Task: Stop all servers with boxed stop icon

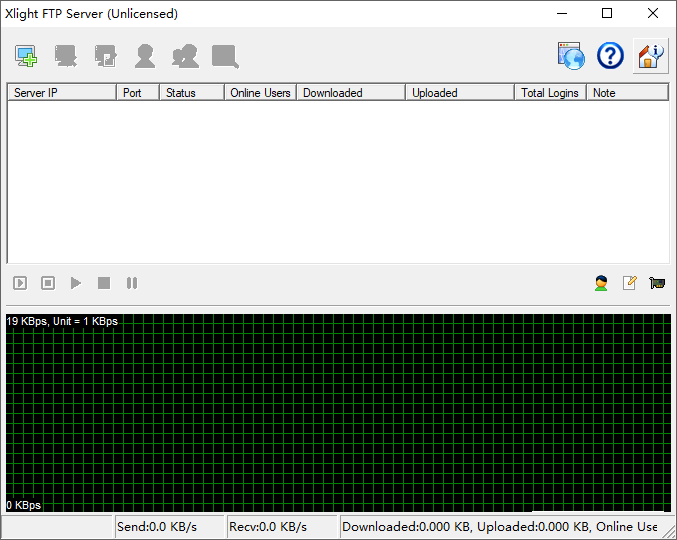Action: (x=48, y=283)
